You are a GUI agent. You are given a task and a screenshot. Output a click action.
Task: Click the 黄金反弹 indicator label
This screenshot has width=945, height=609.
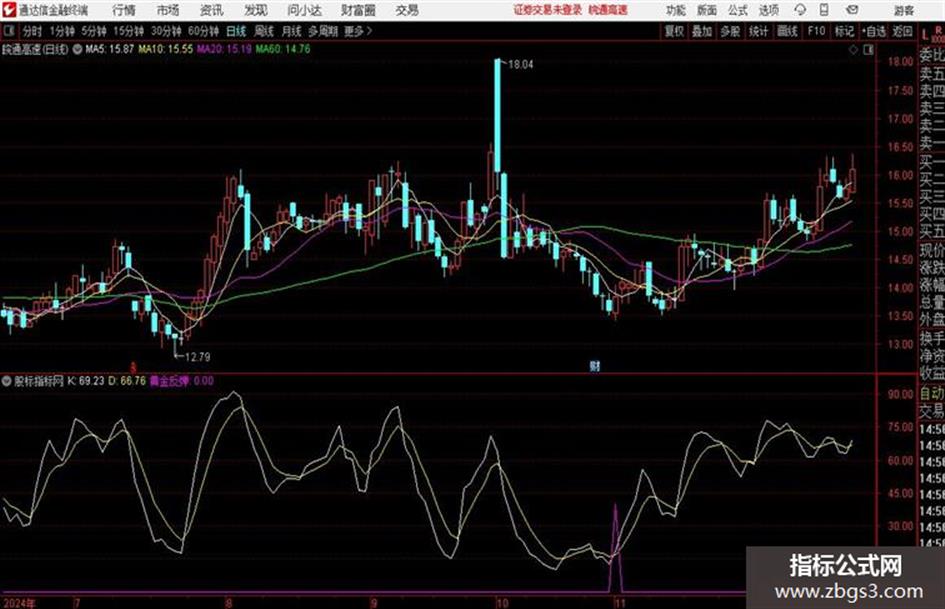pyautogui.click(x=170, y=381)
